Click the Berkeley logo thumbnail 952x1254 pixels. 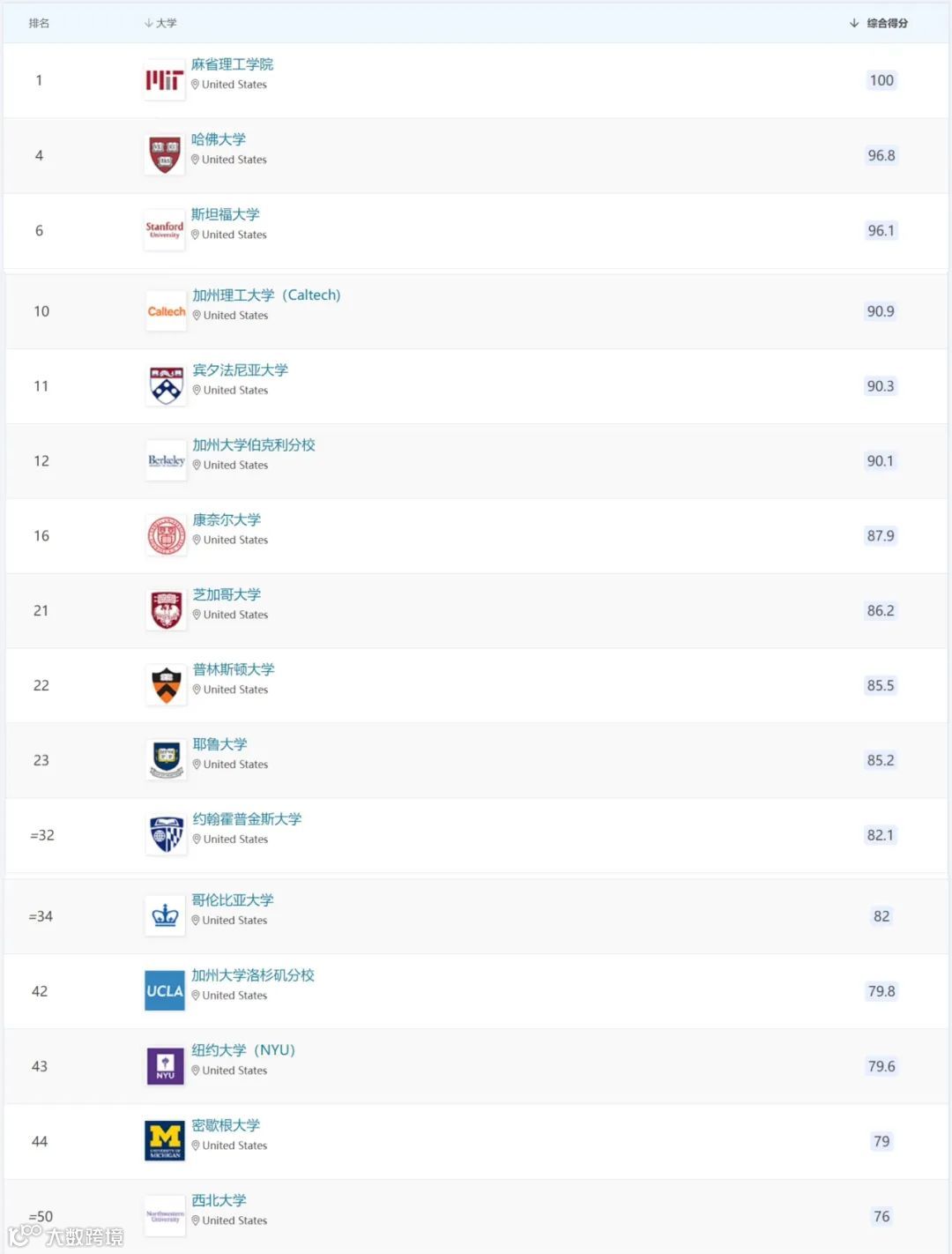point(166,461)
